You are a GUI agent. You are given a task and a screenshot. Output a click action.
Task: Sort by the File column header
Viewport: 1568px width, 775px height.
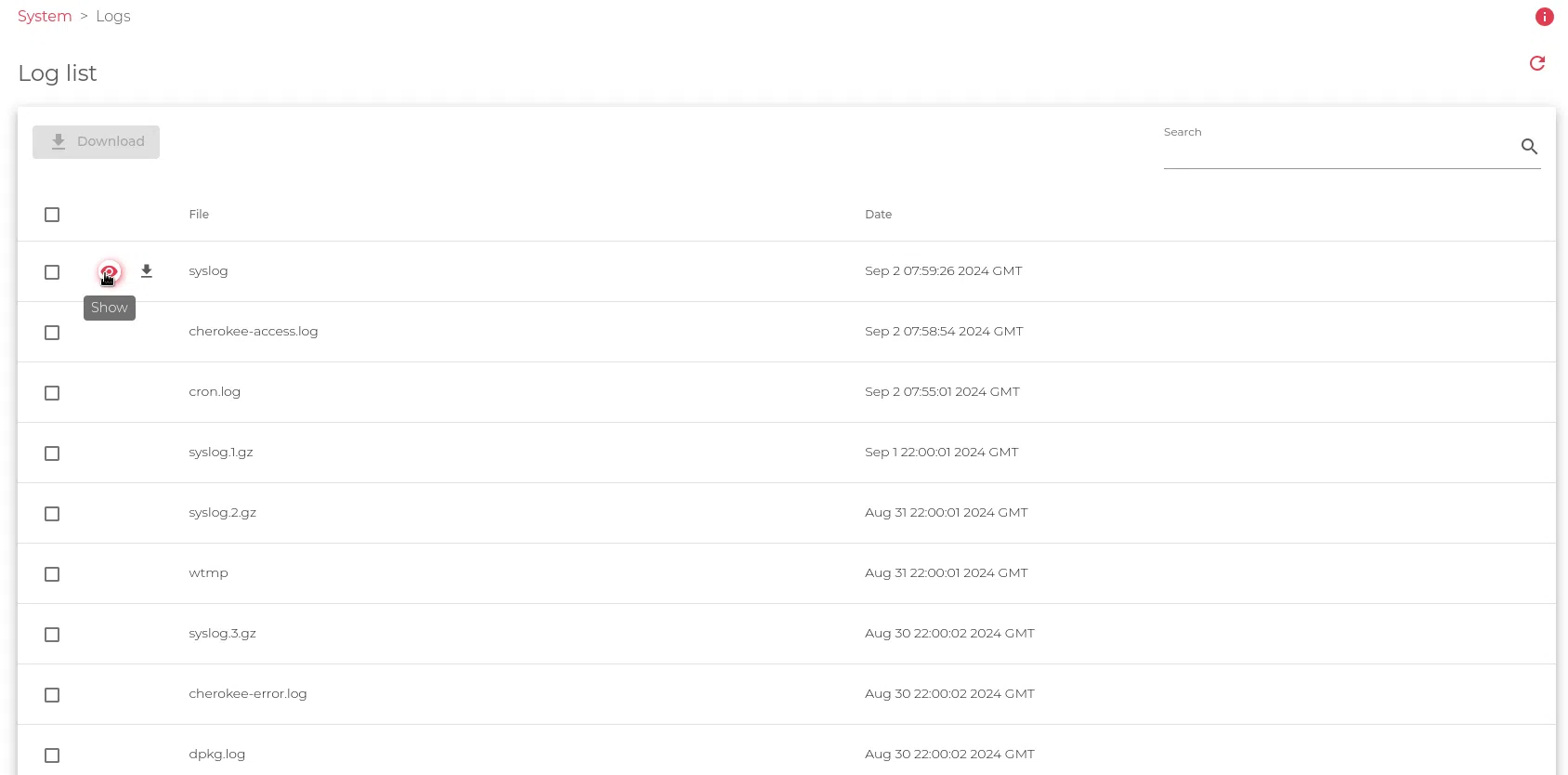pos(199,215)
